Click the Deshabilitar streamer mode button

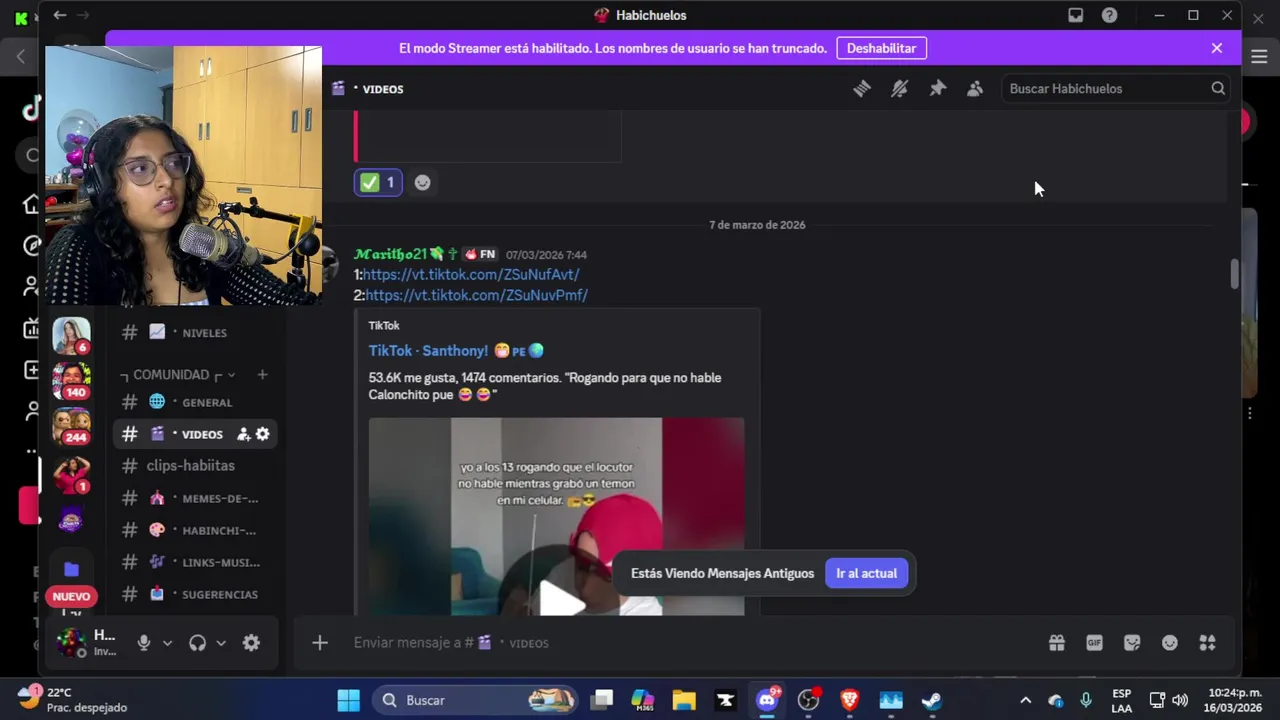tap(881, 48)
